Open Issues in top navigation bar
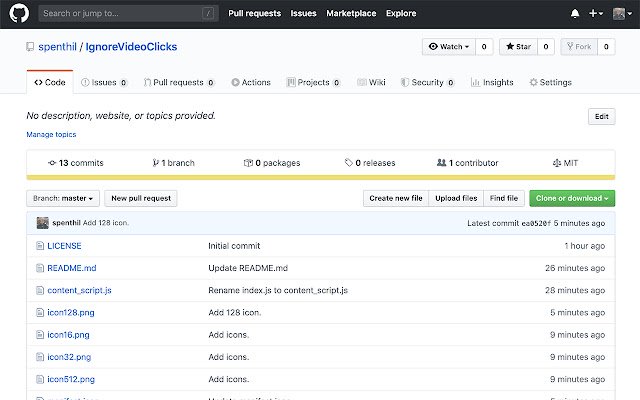 (x=303, y=13)
